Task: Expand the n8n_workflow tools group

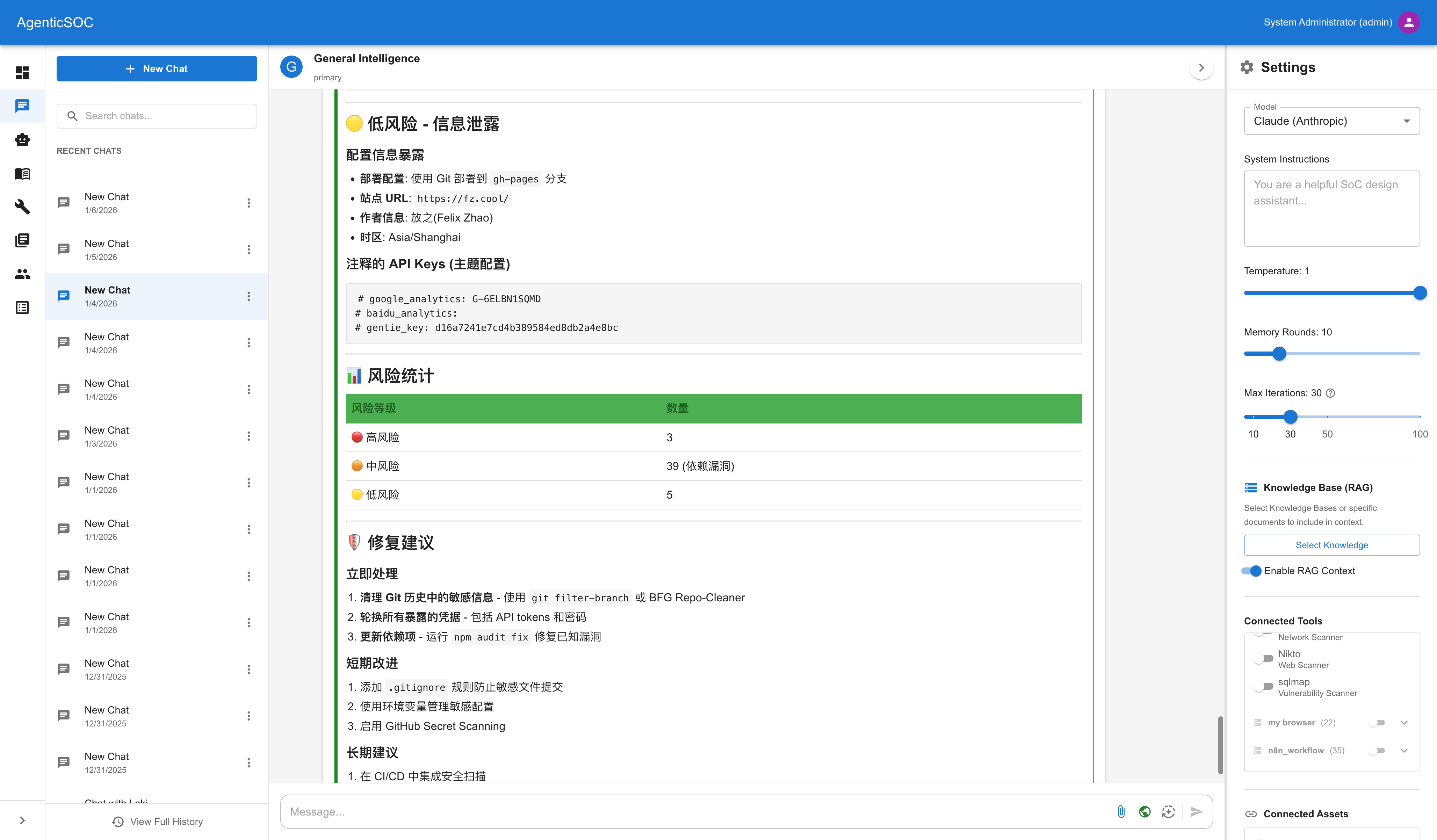Action: point(1404,751)
